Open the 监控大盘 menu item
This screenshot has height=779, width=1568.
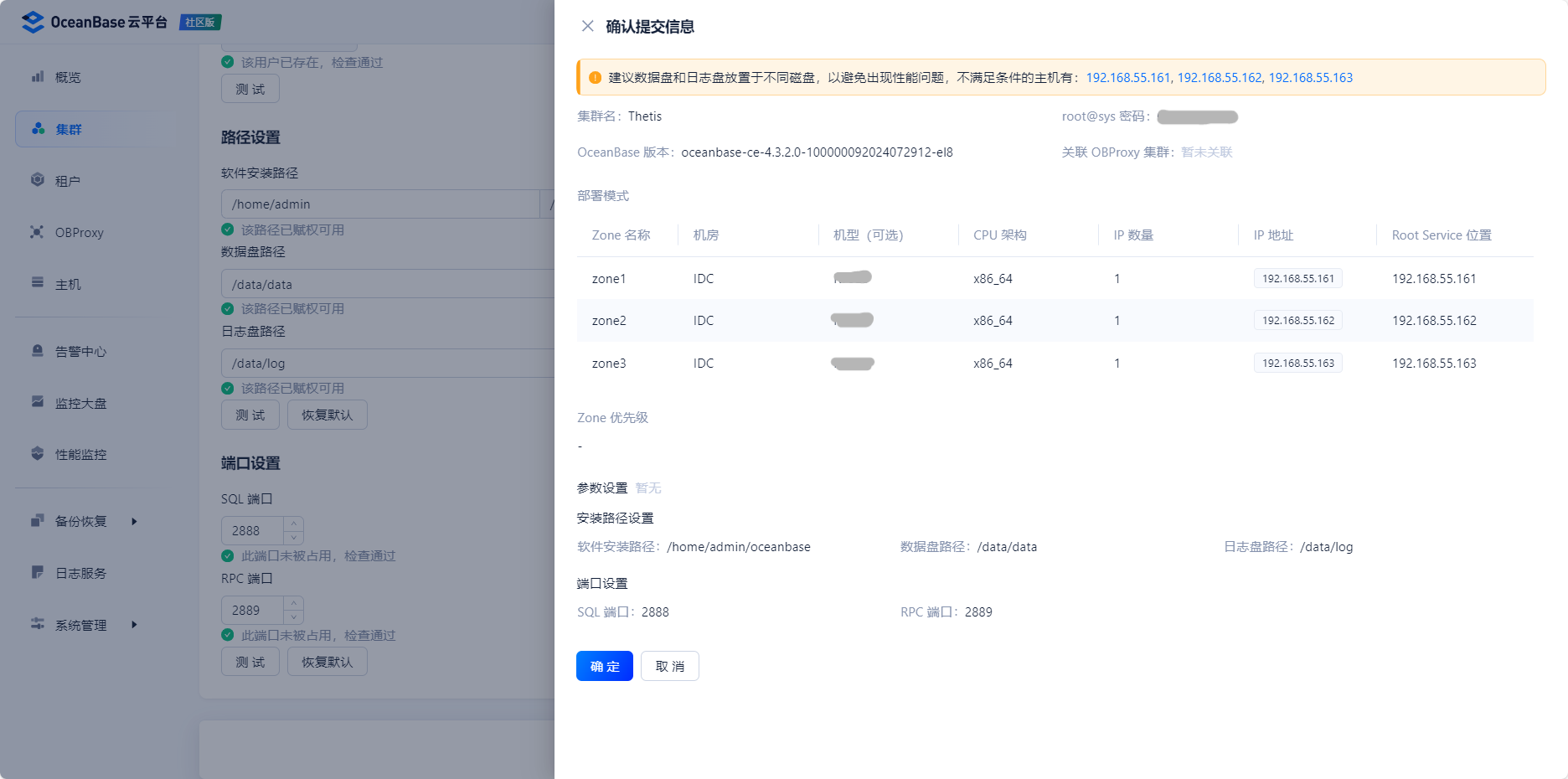[80, 404]
